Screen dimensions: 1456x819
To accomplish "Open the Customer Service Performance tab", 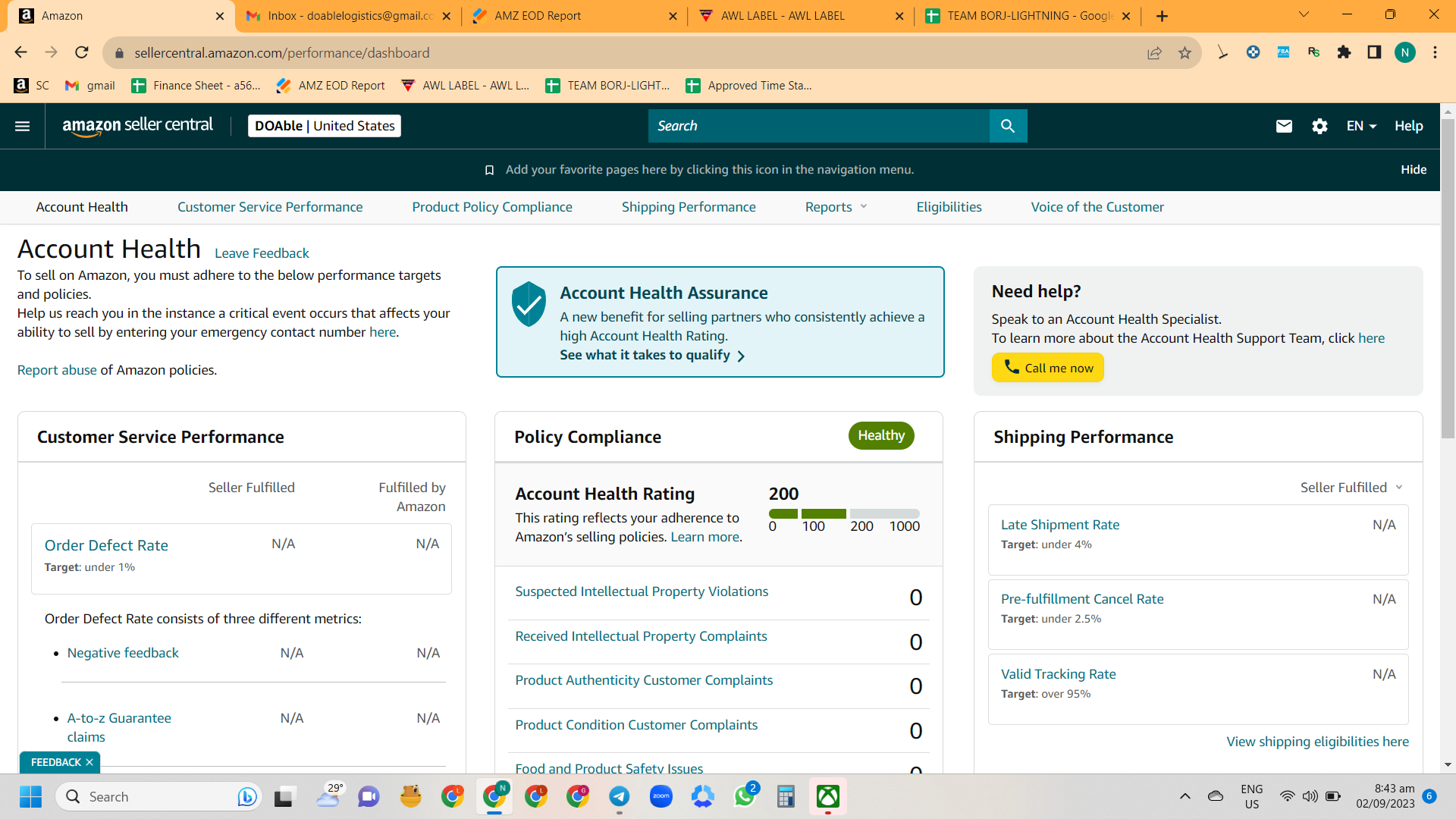I will point(270,207).
